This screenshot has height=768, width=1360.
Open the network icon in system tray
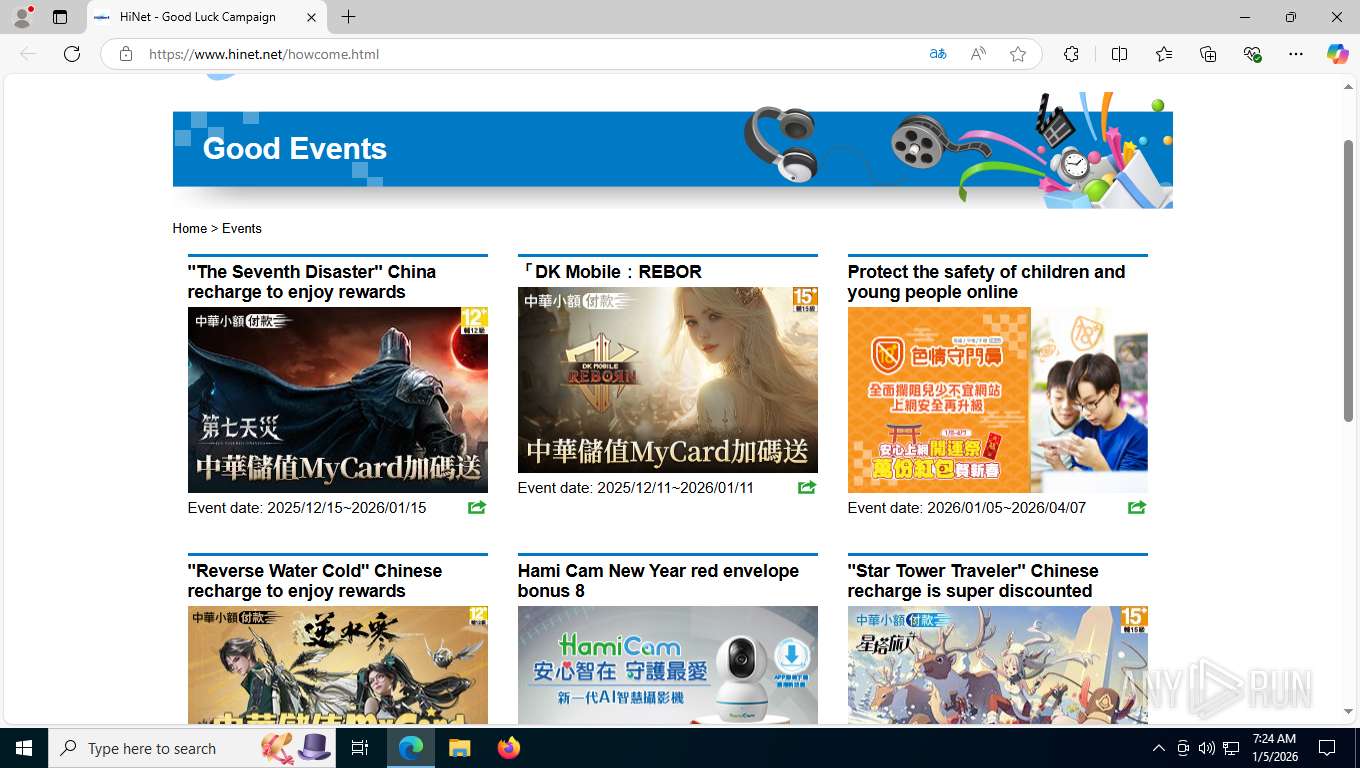pyautogui.click(x=1231, y=748)
